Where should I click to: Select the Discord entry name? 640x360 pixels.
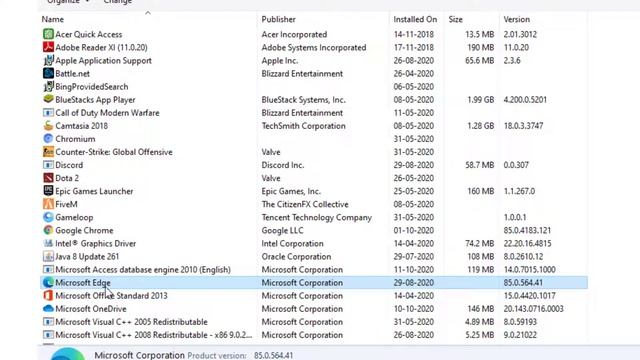[x=69, y=165]
